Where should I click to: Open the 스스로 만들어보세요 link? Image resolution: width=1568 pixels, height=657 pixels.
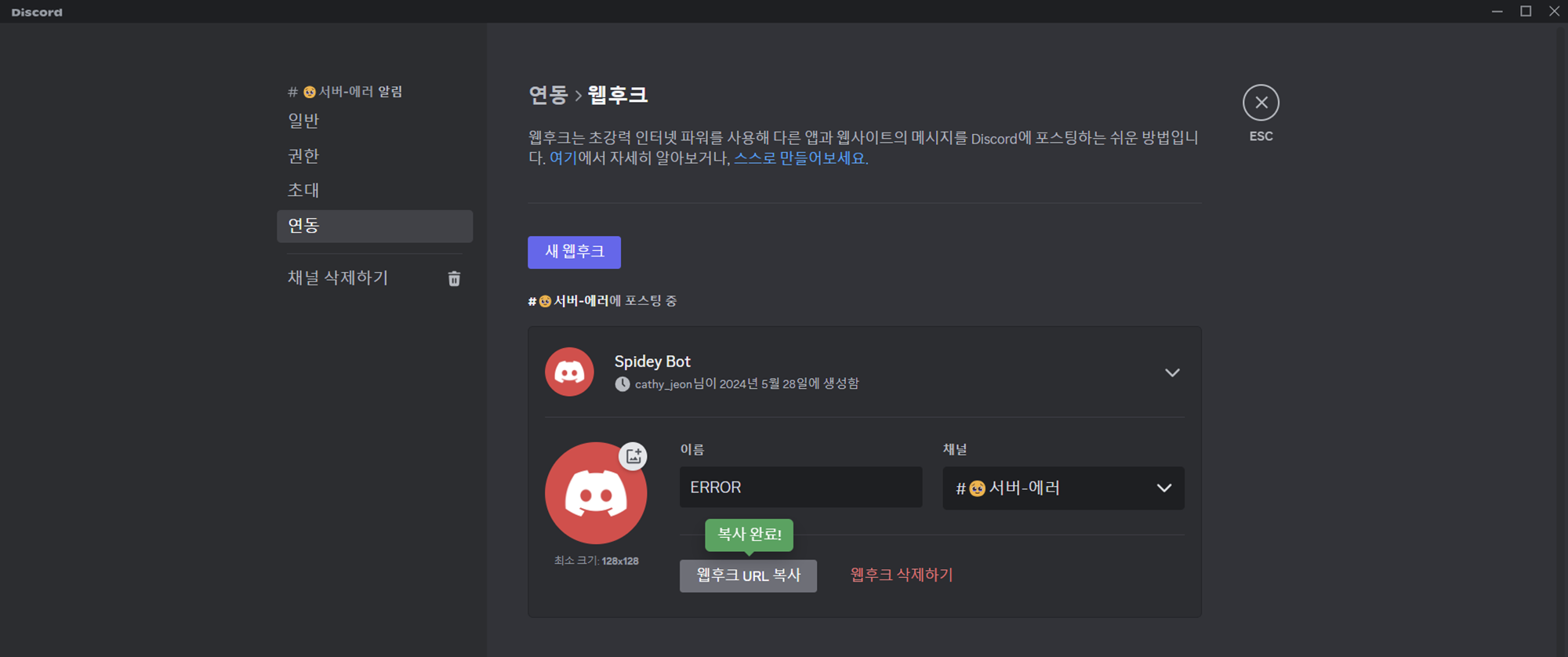click(800, 158)
